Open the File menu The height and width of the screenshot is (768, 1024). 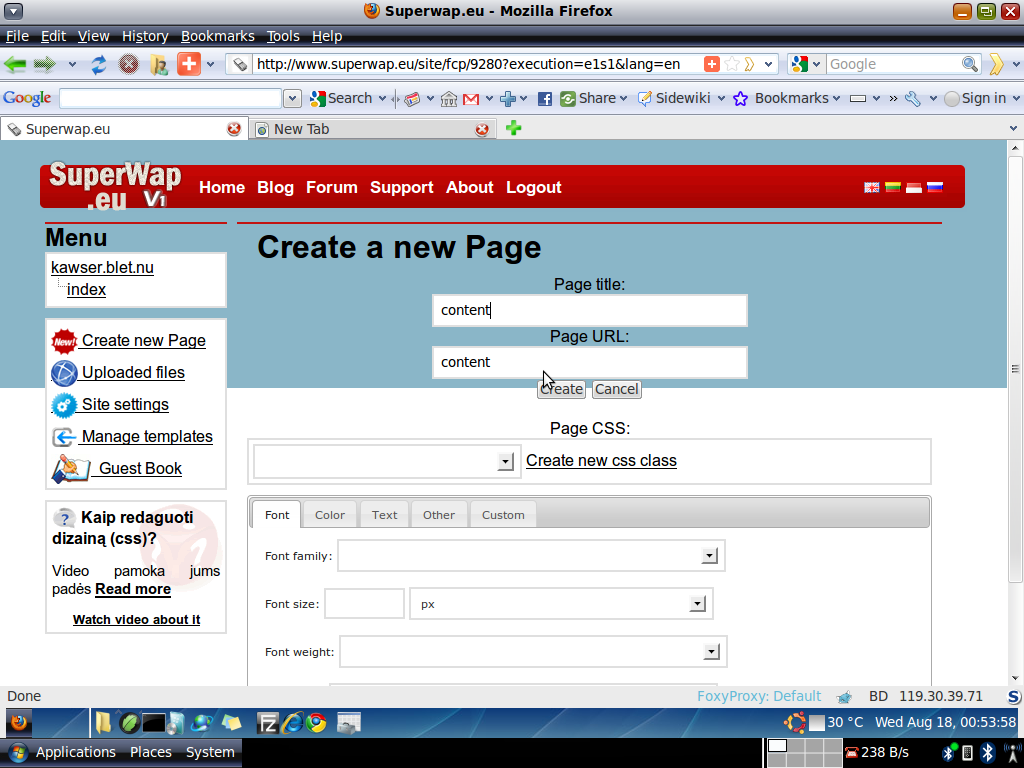[17, 36]
